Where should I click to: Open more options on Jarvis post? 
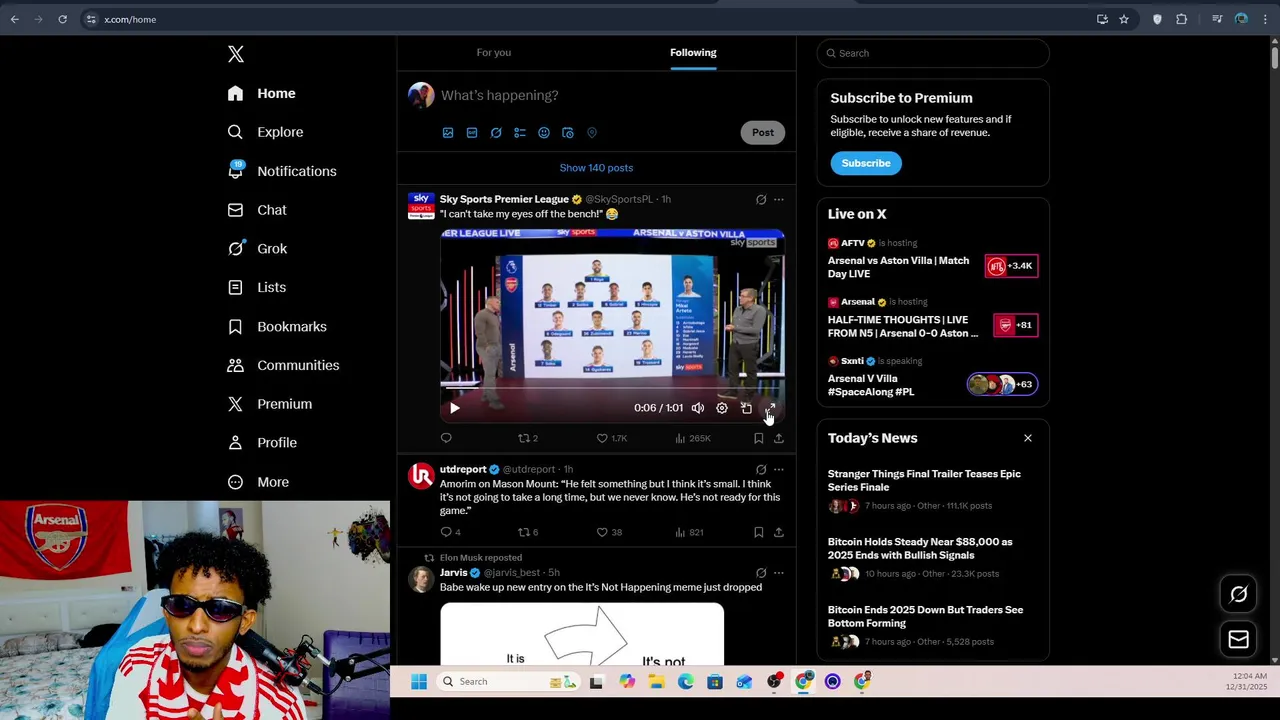point(779,573)
